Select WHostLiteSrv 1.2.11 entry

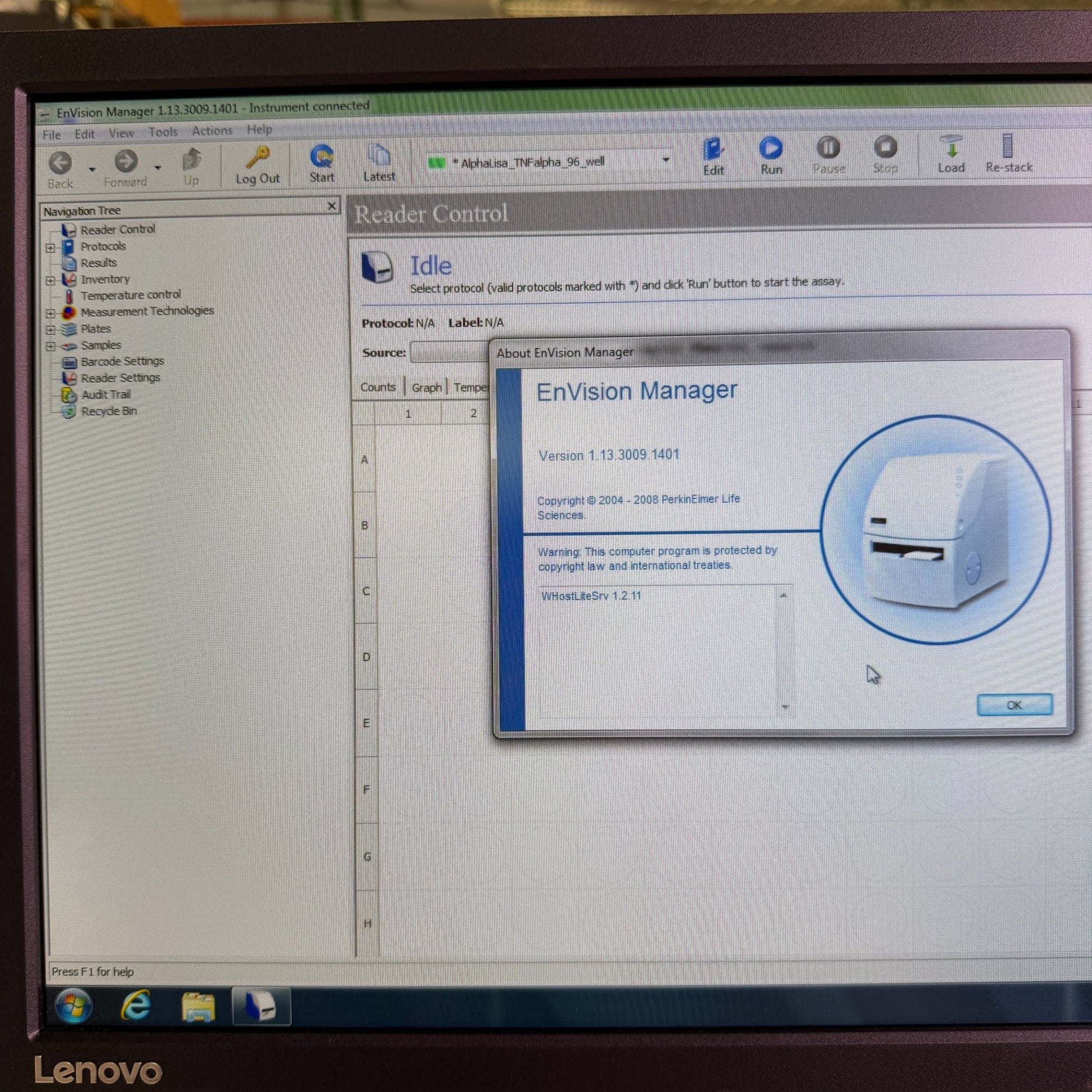591,597
